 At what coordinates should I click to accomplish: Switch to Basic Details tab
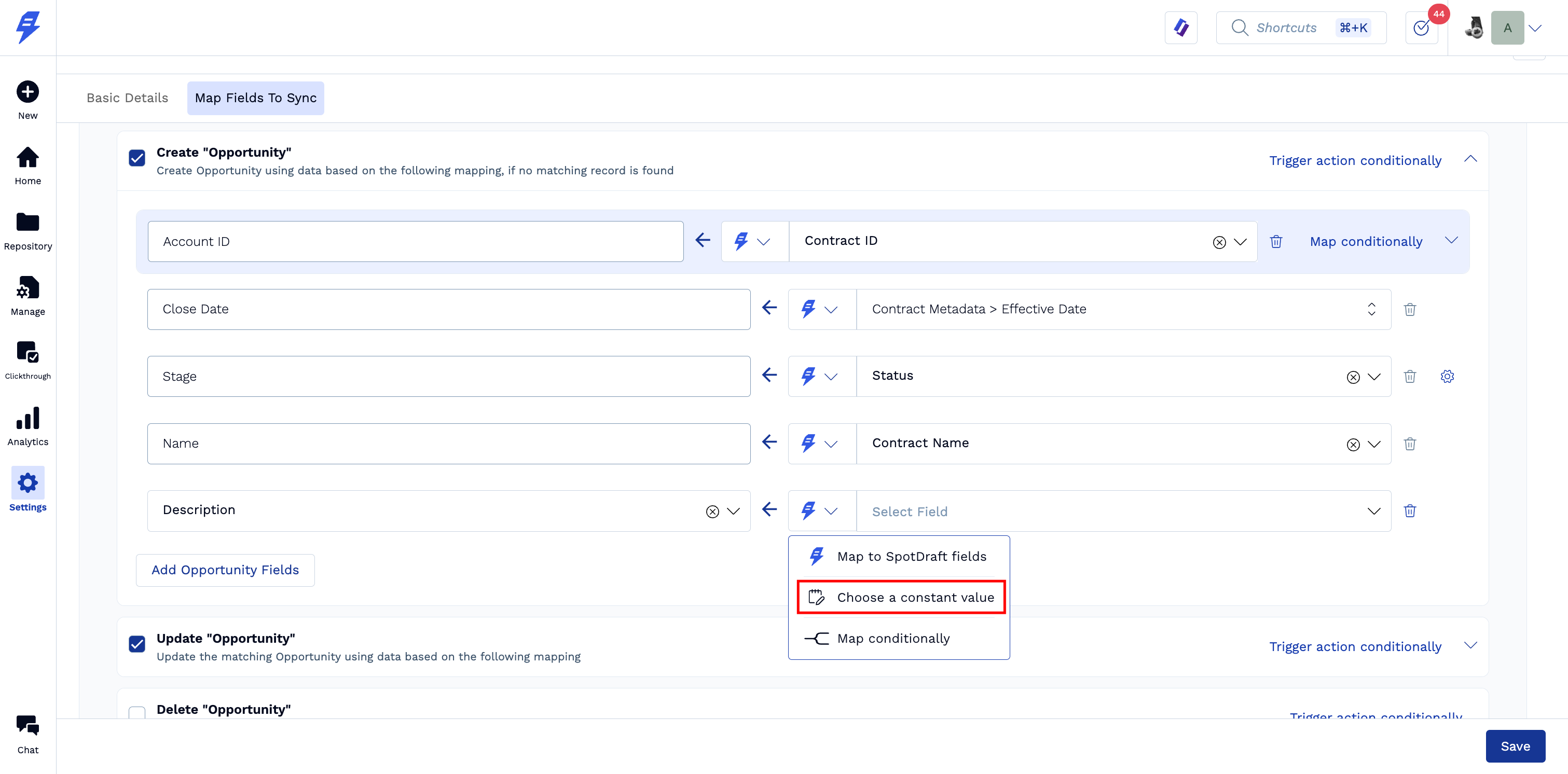point(127,98)
